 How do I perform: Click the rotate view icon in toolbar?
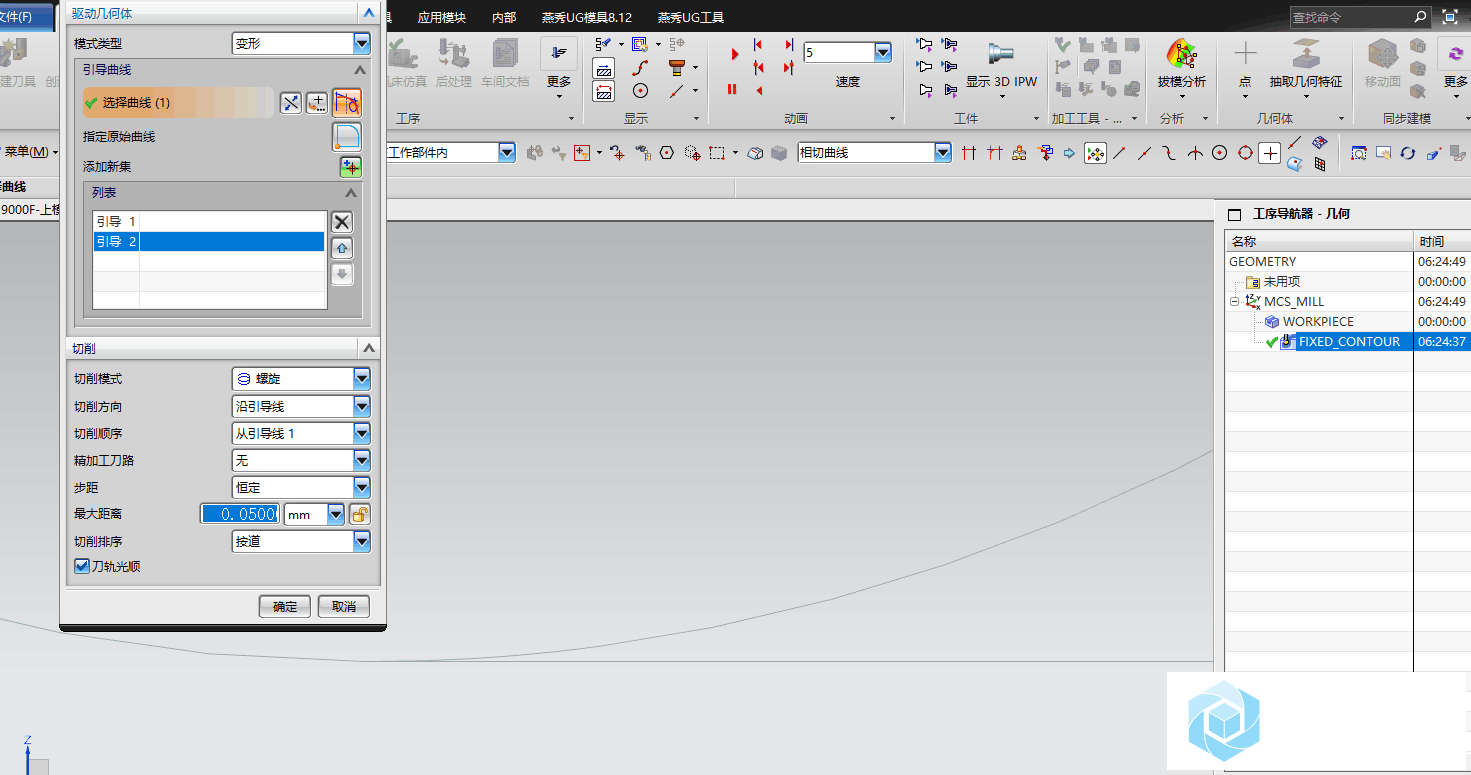tap(1408, 153)
